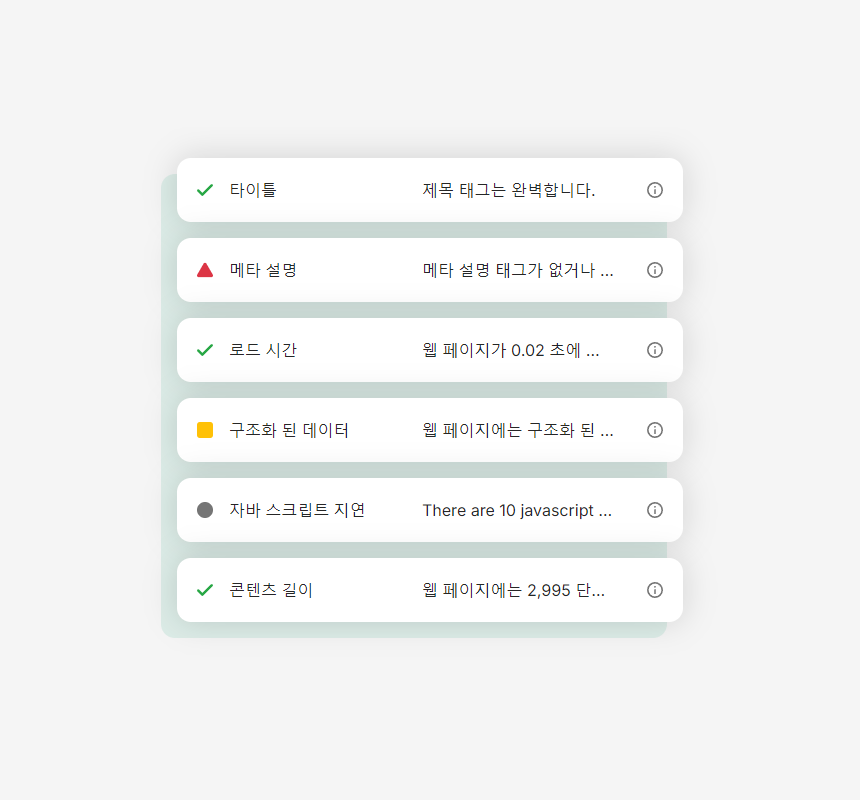Click green checkmark beside 로드 시간
Screen dimensions: 860x800
click(205, 350)
